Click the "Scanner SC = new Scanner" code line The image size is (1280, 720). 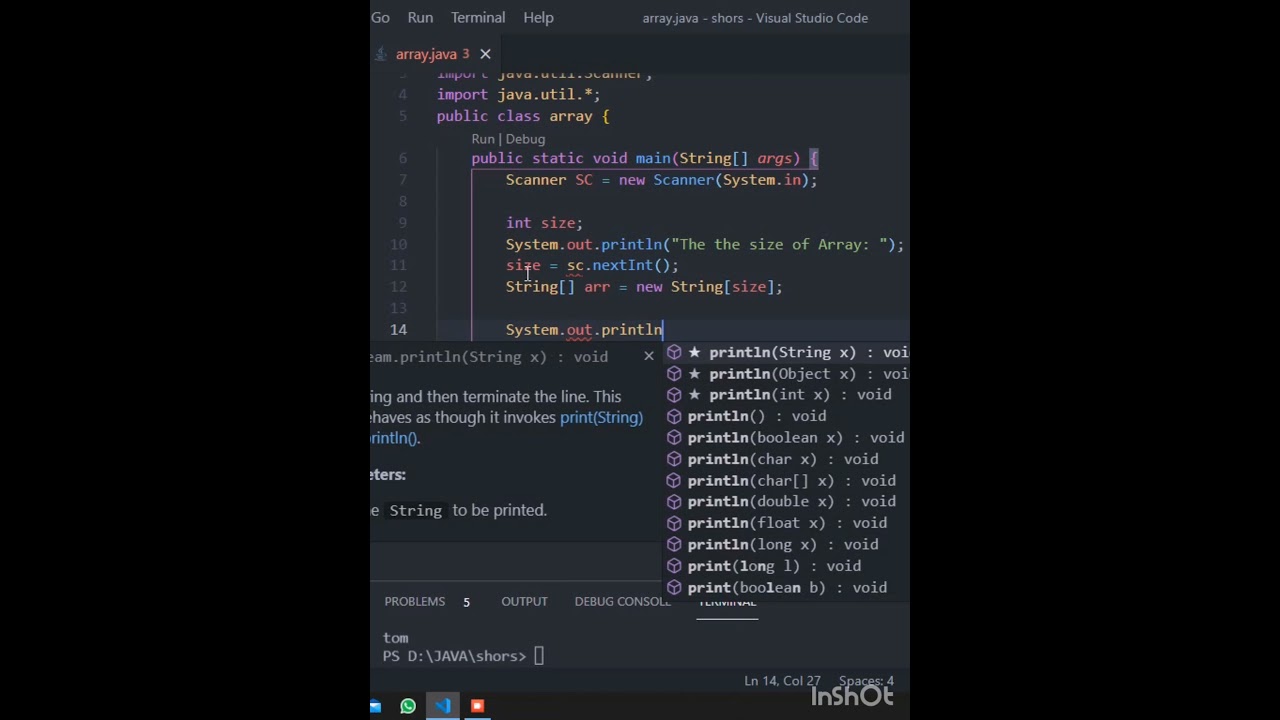[661, 180]
